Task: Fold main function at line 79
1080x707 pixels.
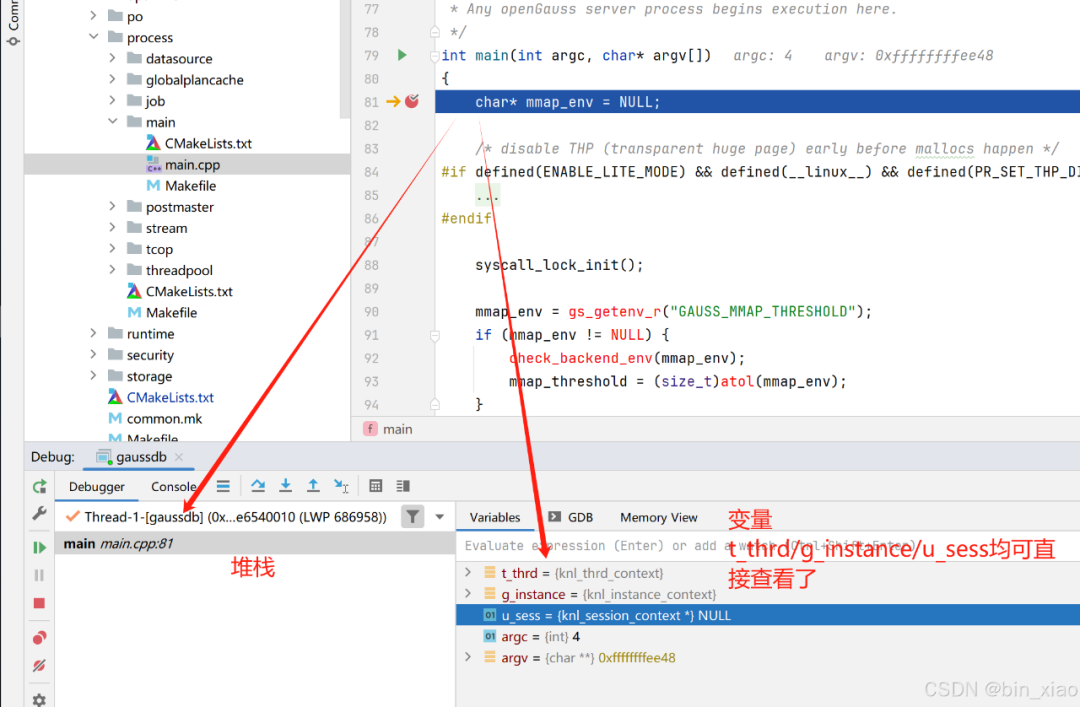Action: [x=435, y=56]
